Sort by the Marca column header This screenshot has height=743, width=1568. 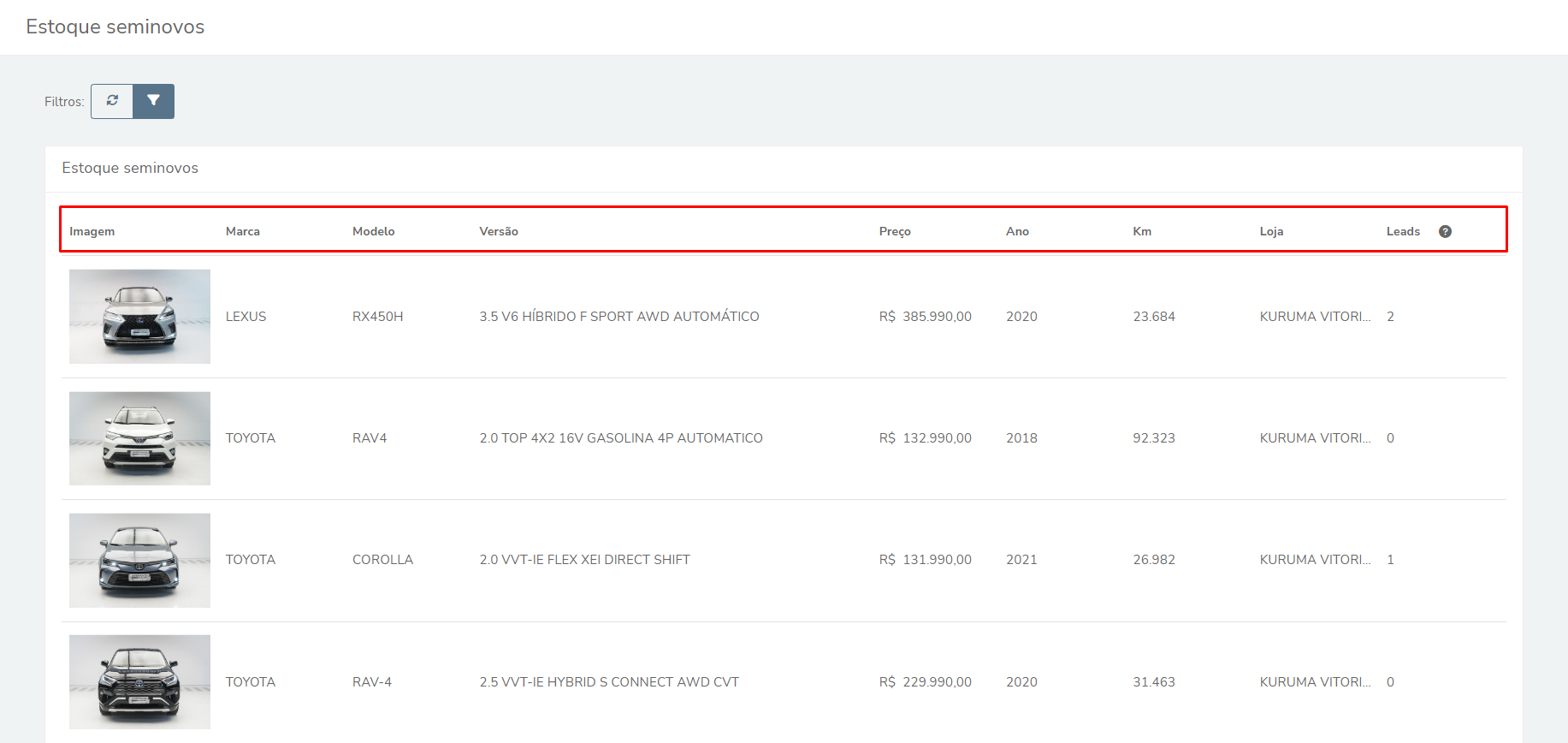tap(243, 231)
